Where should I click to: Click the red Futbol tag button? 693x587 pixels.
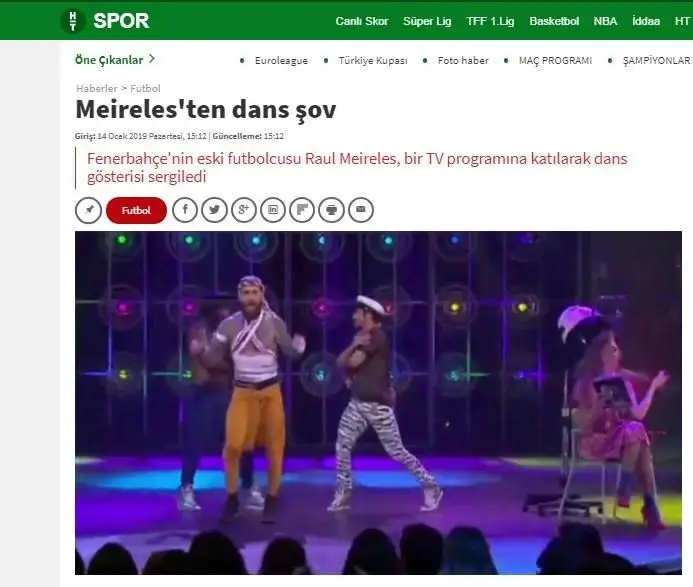pos(136,210)
